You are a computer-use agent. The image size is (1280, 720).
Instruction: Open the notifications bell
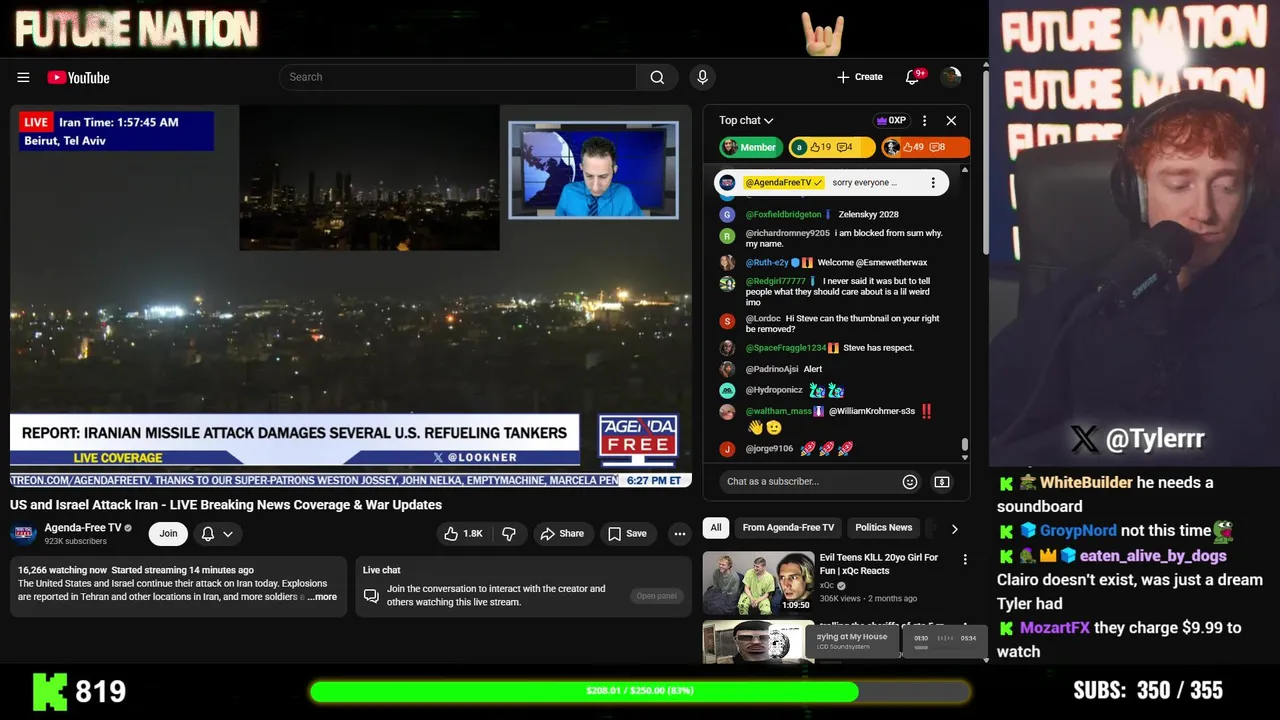(x=912, y=77)
